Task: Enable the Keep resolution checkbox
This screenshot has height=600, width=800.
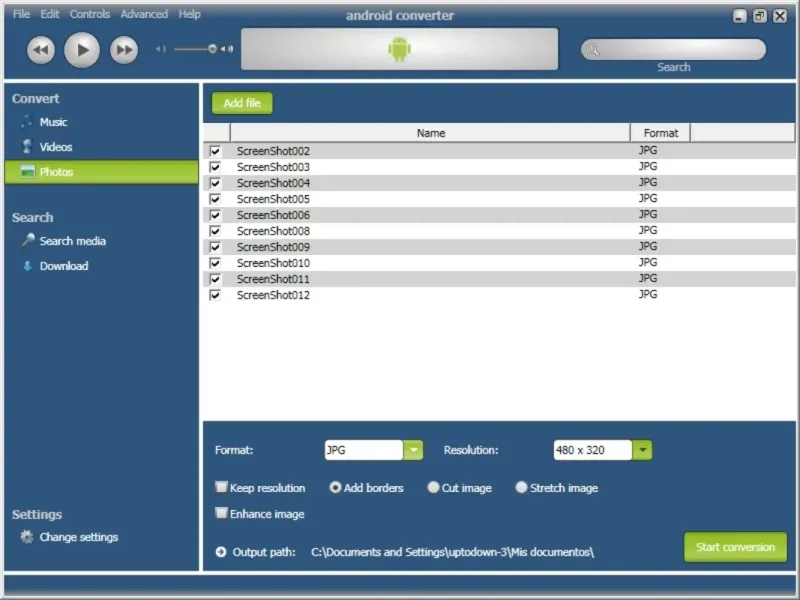Action: (x=221, y=487)
